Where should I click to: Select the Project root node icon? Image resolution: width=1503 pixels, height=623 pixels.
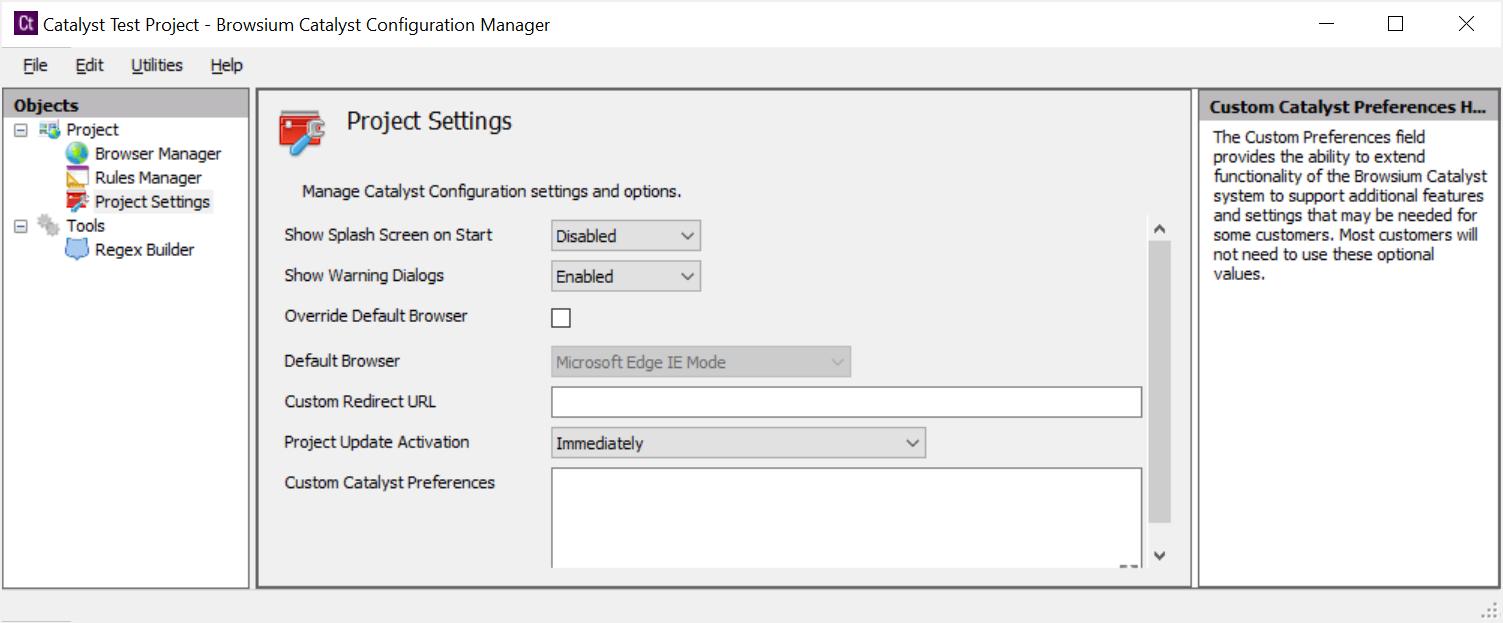coord(51,129)
